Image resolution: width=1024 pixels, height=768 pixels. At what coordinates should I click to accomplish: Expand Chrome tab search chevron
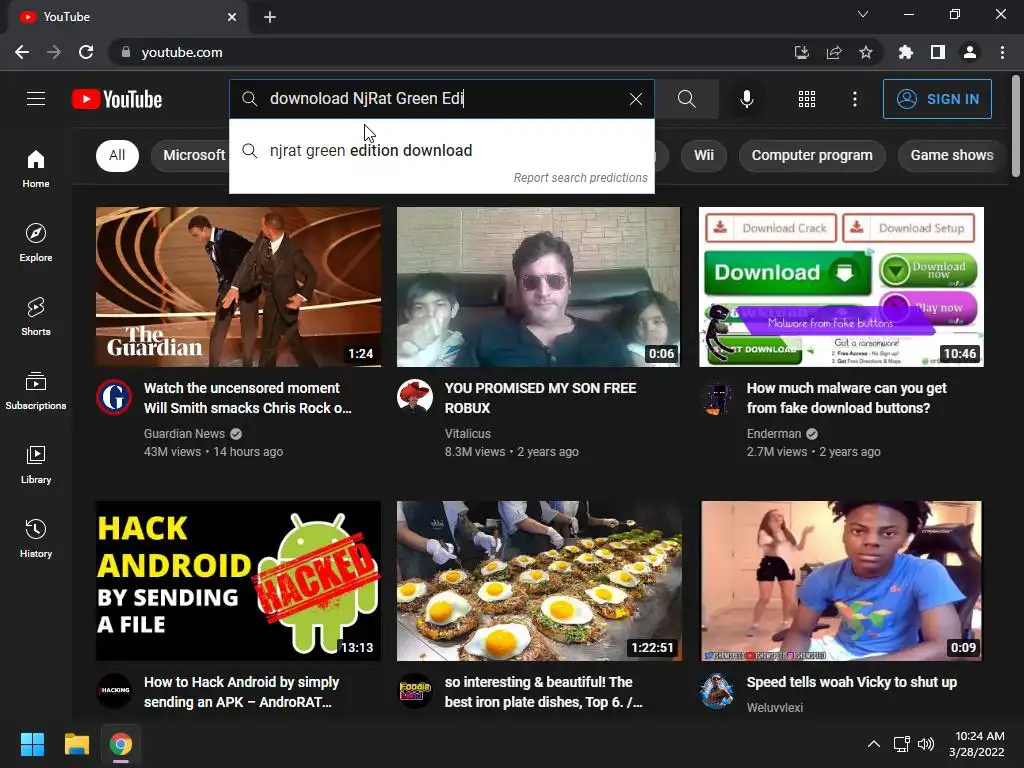tap(863, 14)
